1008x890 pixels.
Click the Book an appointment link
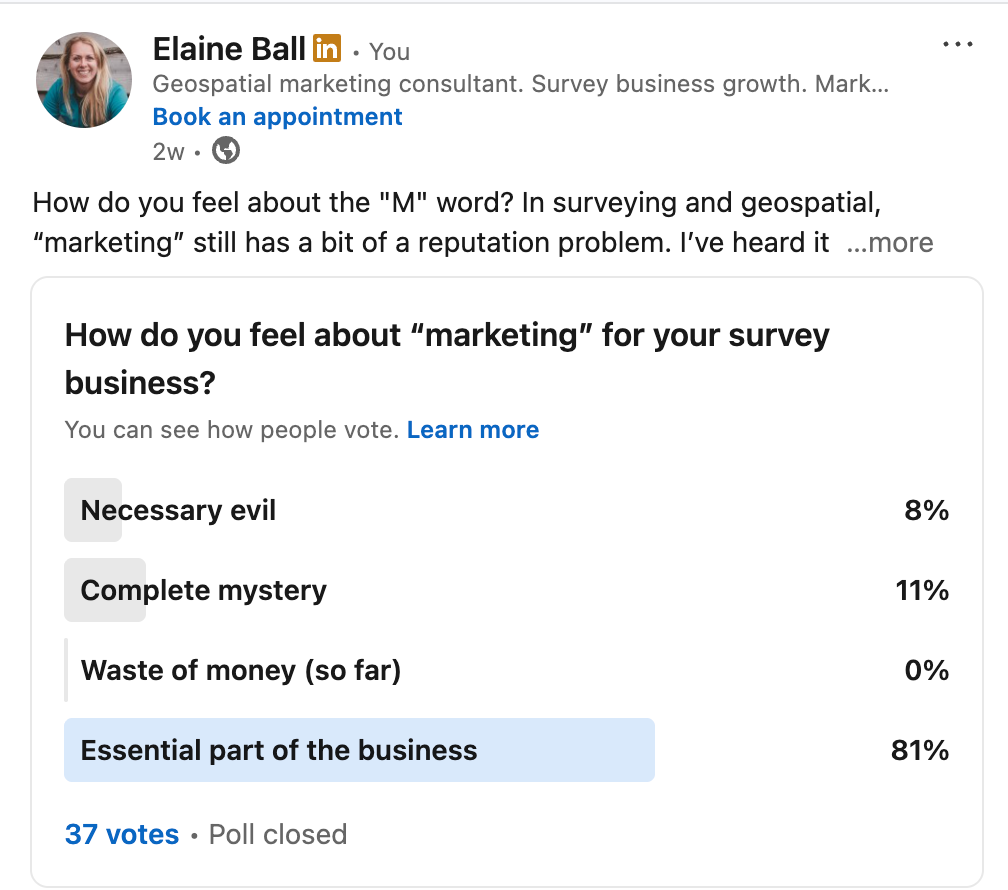(x=277, y=117)
